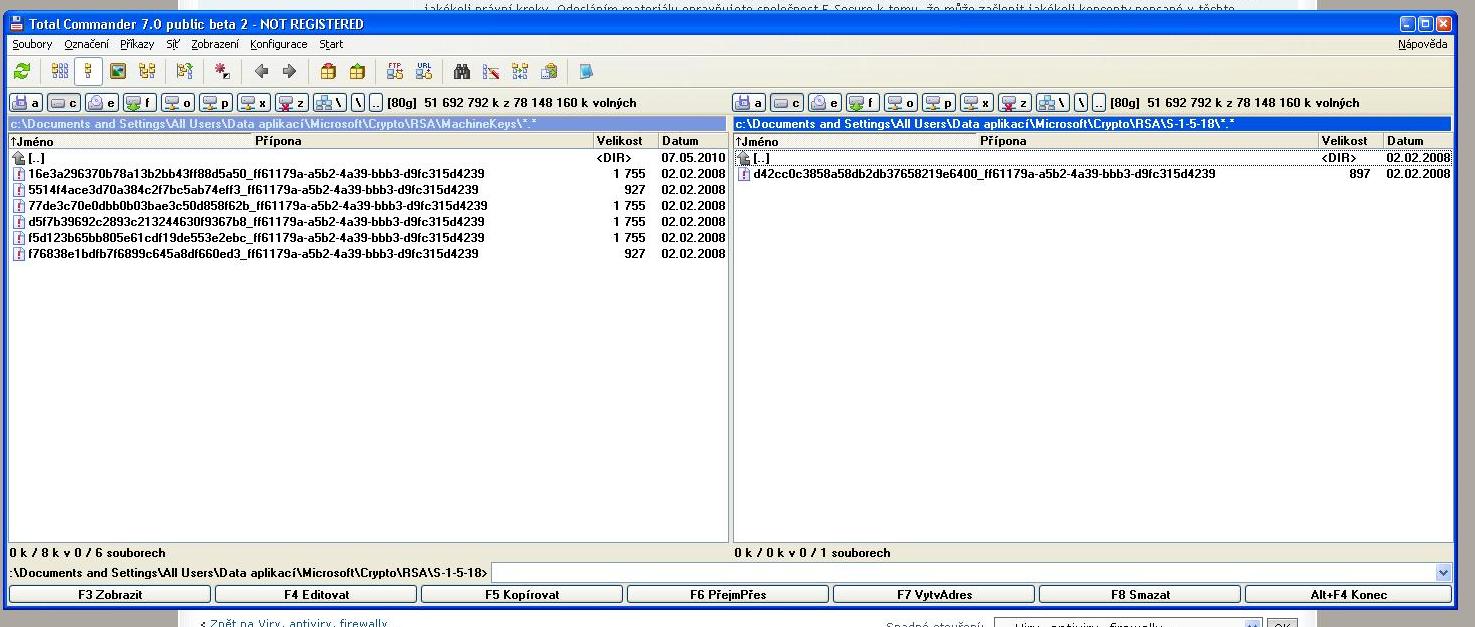Open the FTP connect icon
Image resolution: width=1475 pixels, height=627 pixels.
coord(395,71)
